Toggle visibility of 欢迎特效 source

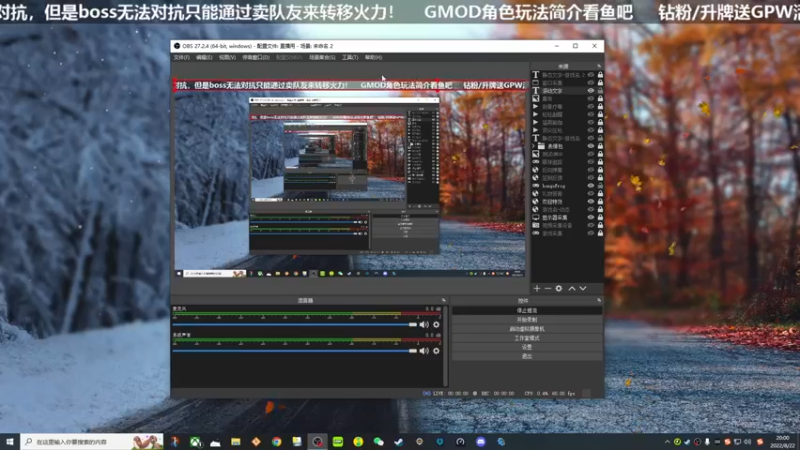(x=591, y=202)
